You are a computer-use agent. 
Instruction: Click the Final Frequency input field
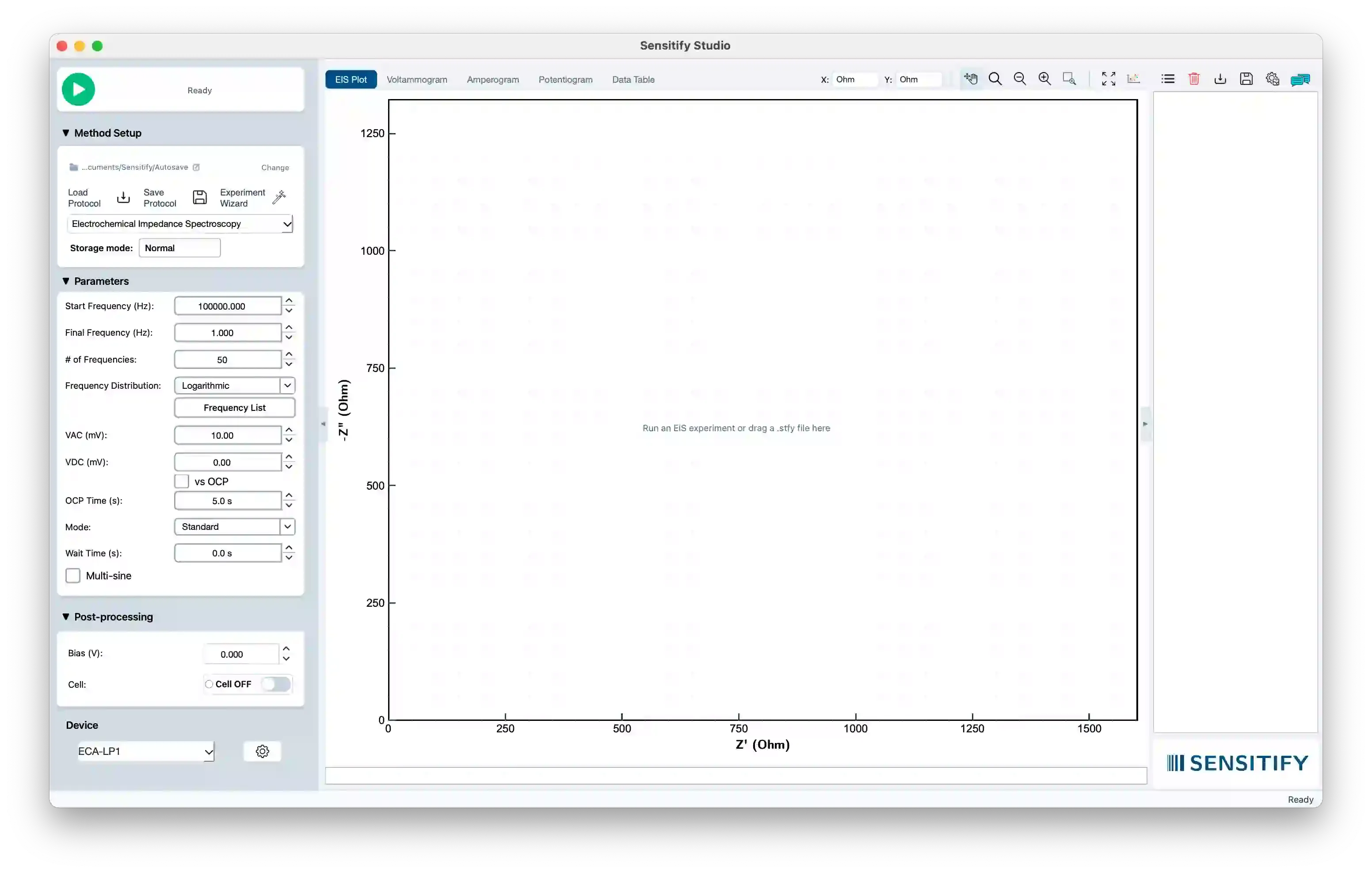click(227, 333)
